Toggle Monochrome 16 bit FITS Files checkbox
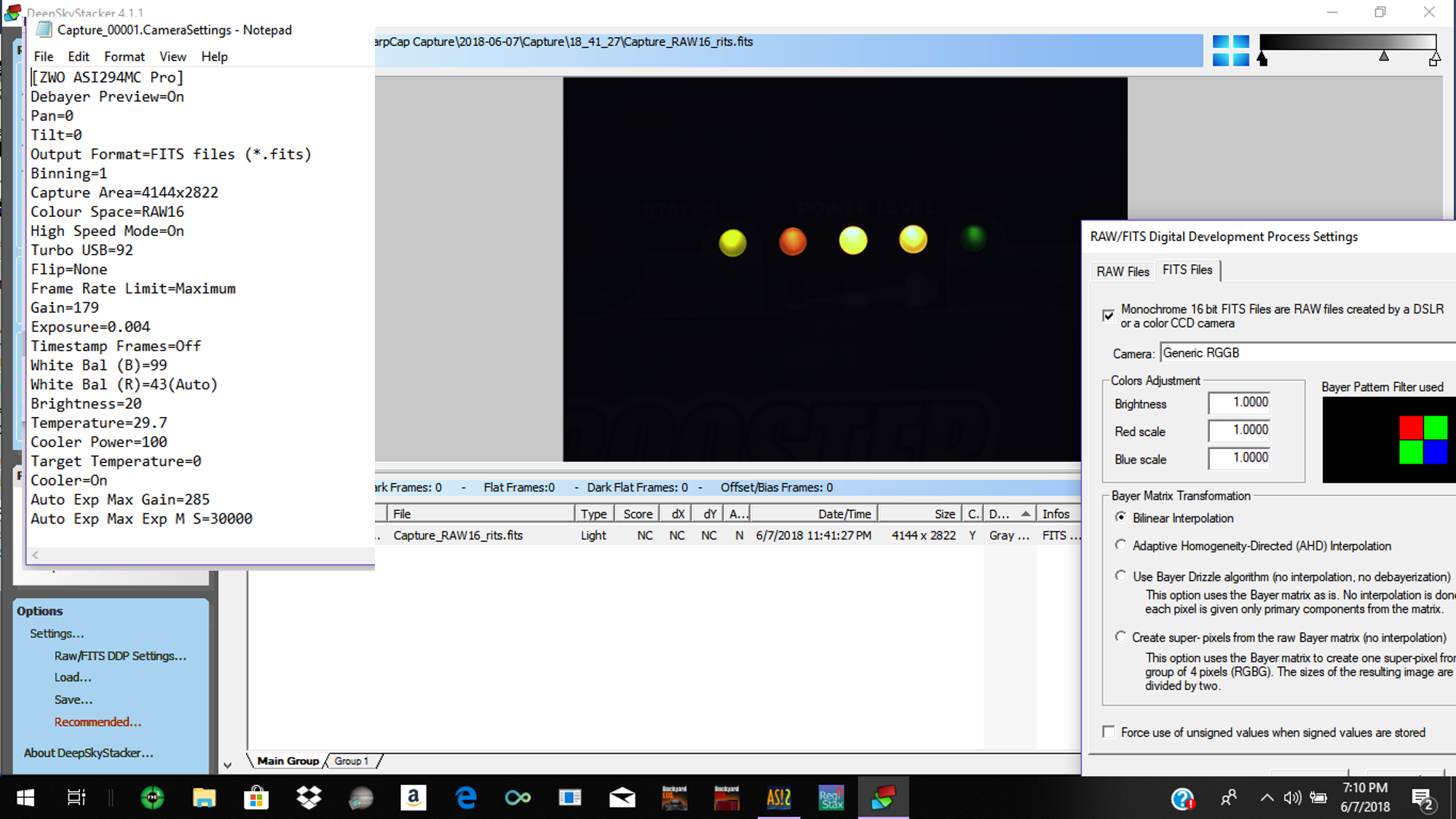Image resolution: width=1456 pixels, height=819 pixels. (1109, 315)
